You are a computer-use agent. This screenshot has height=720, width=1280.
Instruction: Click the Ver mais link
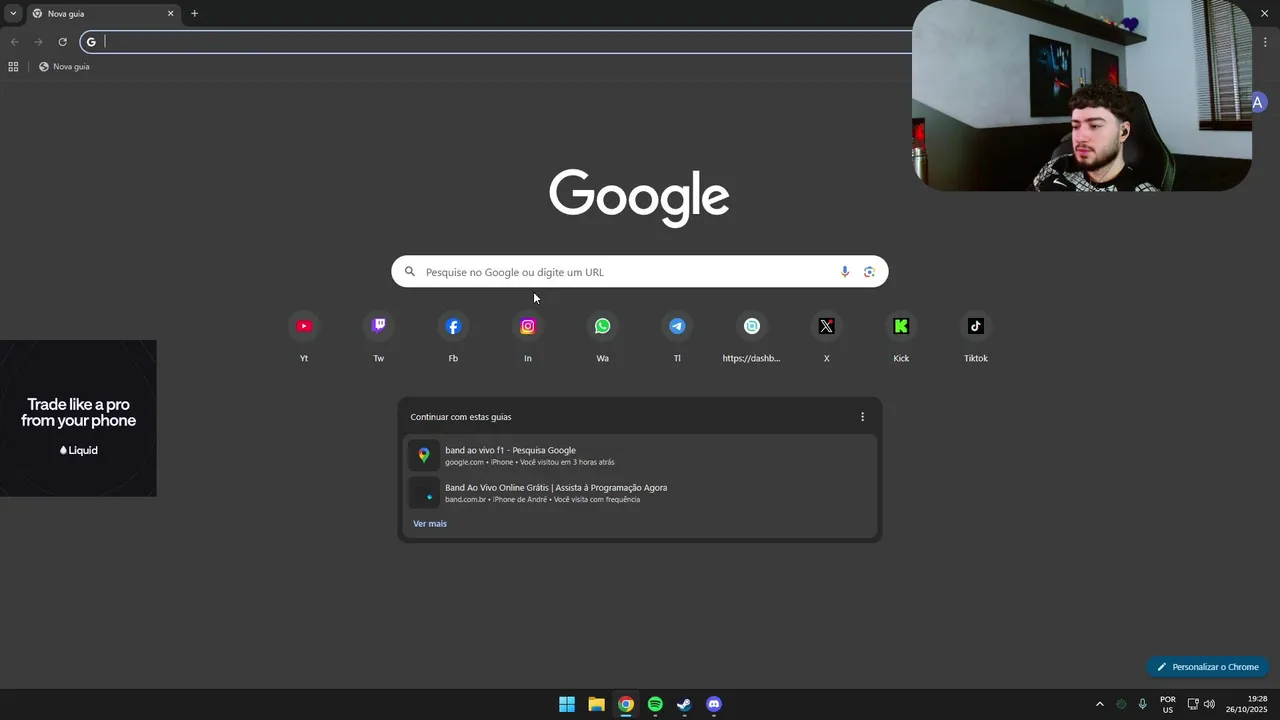pyautogui.click(x=430, y=524)
